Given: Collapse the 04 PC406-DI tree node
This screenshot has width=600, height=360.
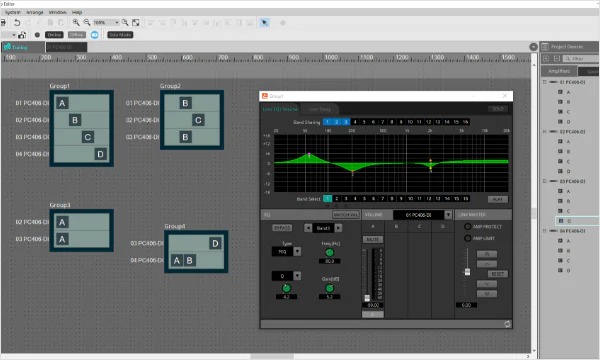Looking at the screenshot, I should pos(545,231).
